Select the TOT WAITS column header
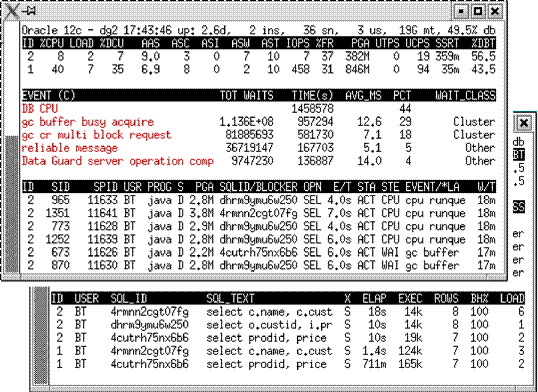 [x=247, y=95]
